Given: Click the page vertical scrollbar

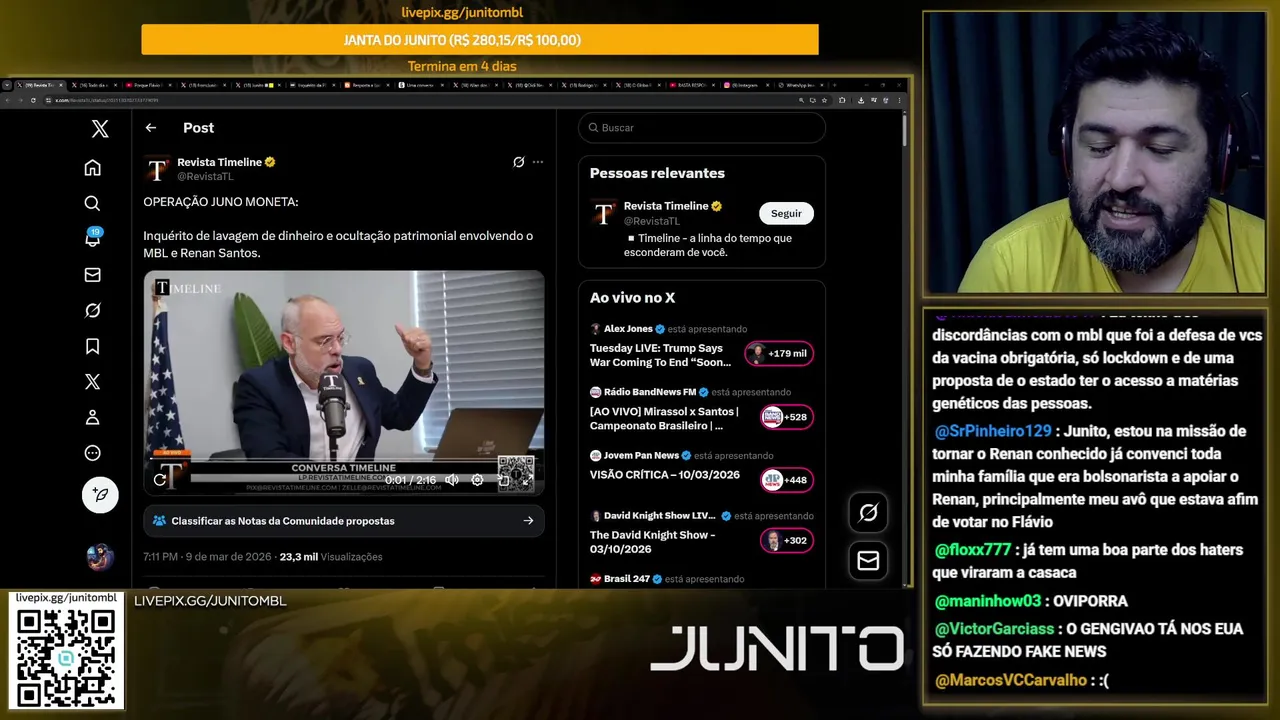Looking at the screenshot, I should tap(904, 130).
